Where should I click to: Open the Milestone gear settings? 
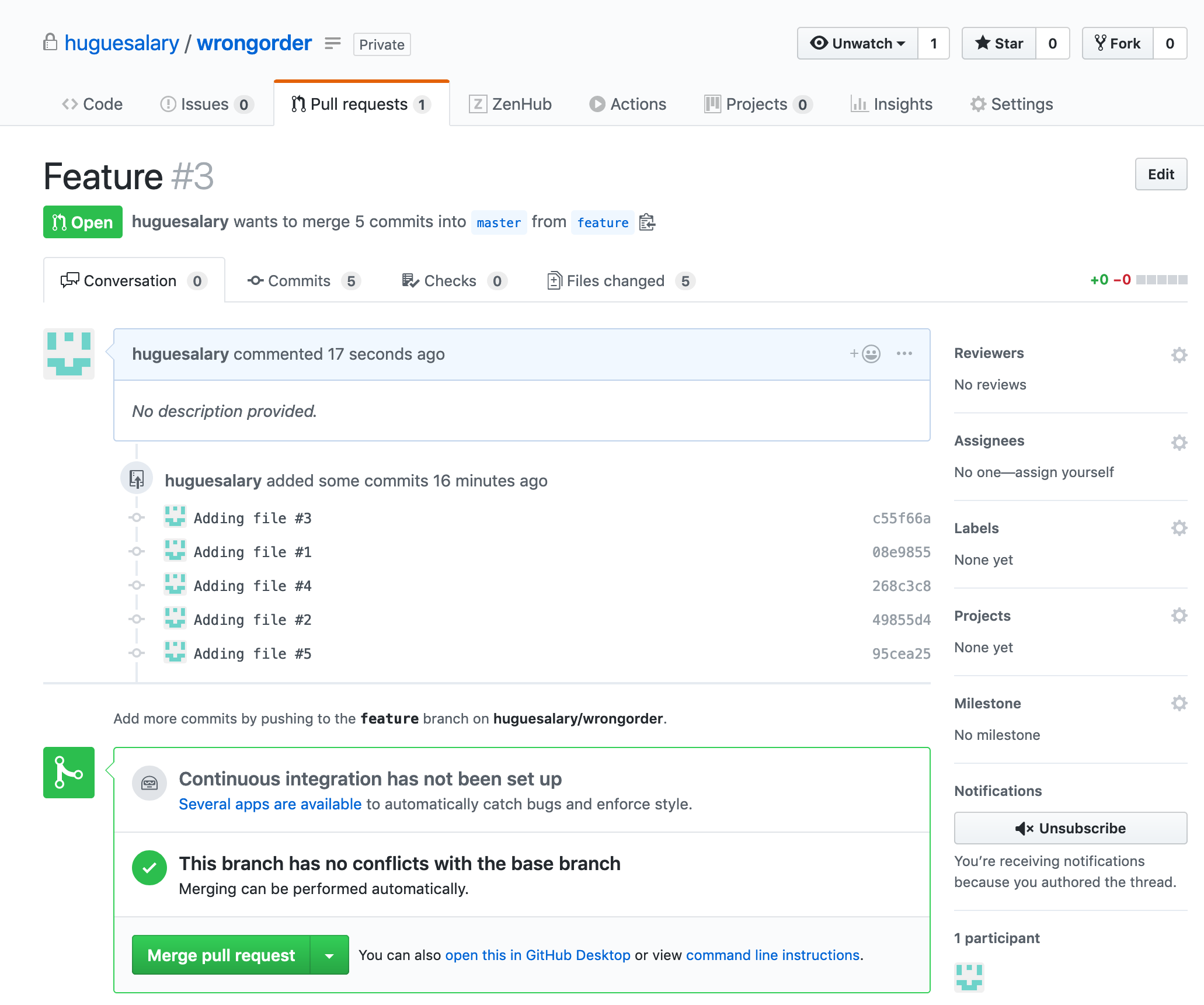[x=1179, y=703]
